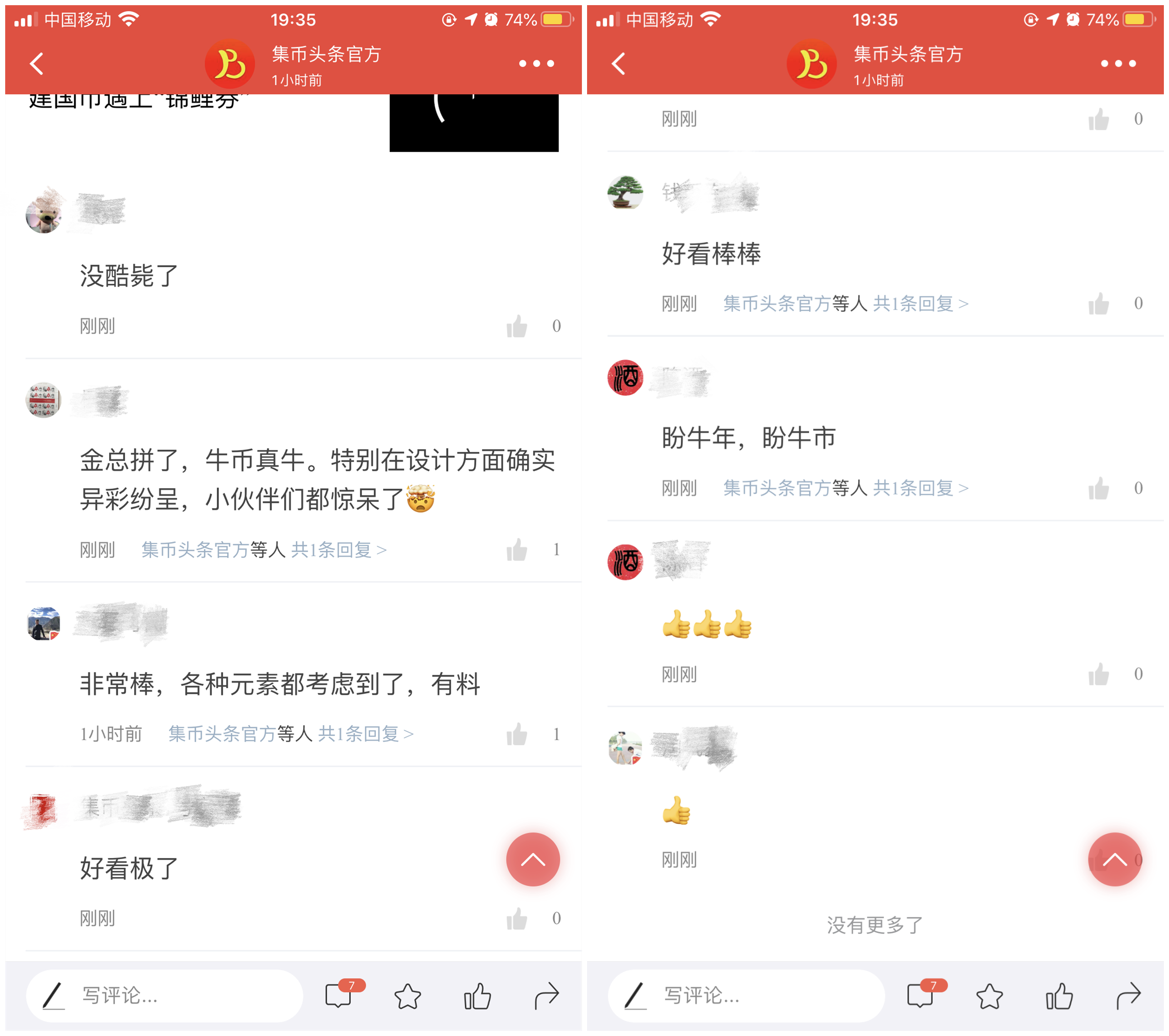Expand the 共1条回复 under 好看棒棒
The height and width of the screenshot is (1036, 1169).
pos(921,303)
